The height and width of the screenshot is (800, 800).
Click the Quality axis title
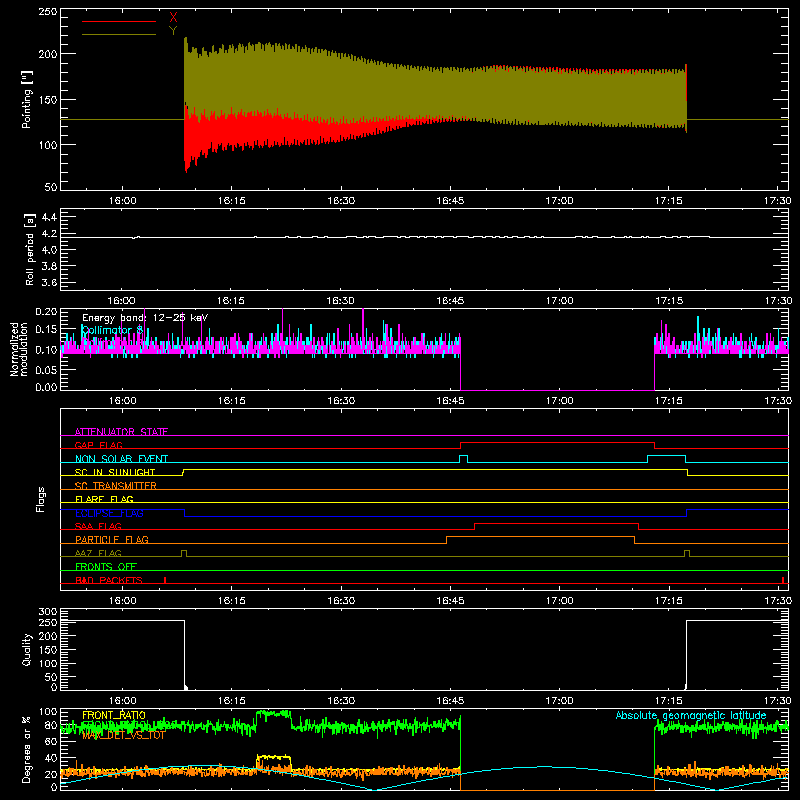pos(27,649)
